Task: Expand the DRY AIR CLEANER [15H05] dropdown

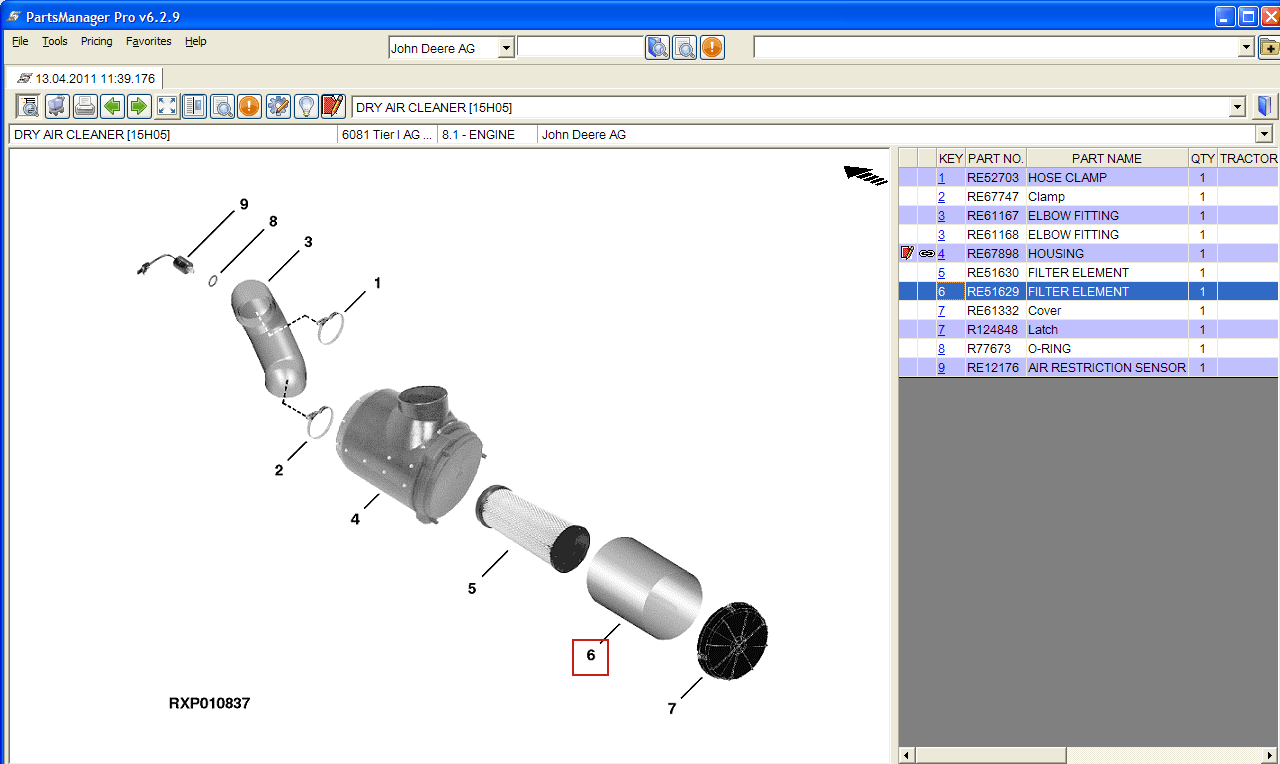Action: [x=1237, y=107]
